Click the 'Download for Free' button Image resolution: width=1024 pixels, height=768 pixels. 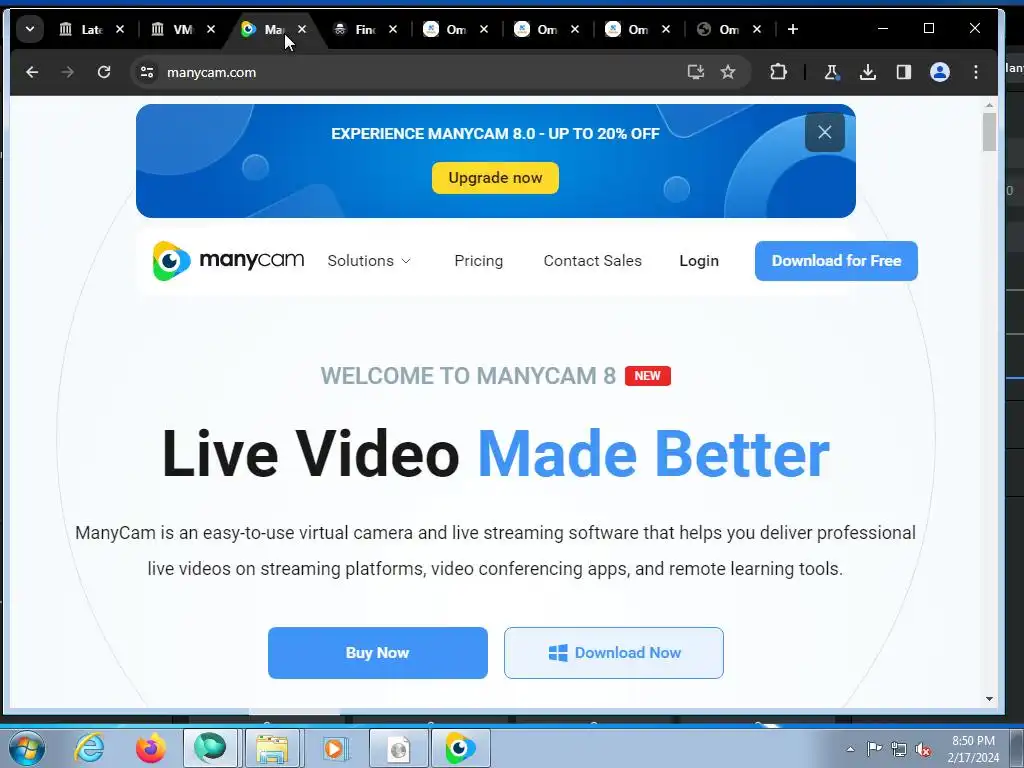click(836, 261)
